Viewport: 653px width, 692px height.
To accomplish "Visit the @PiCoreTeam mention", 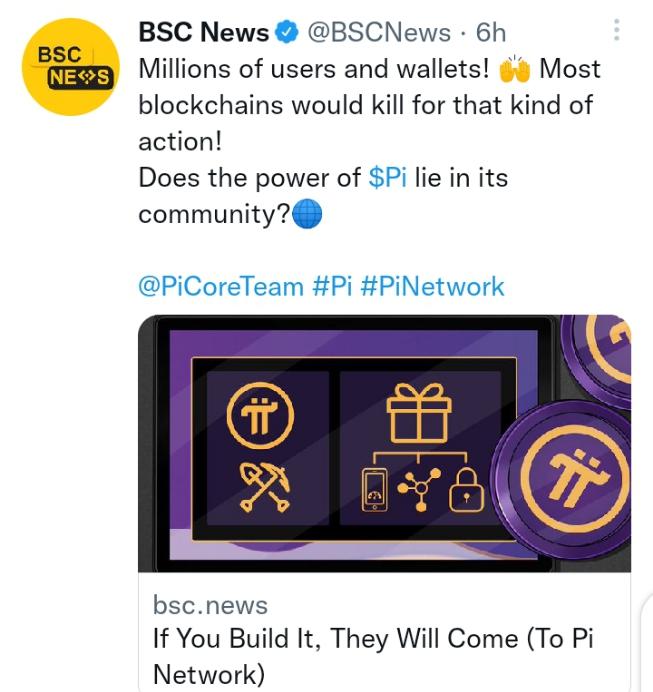I will (x=220, y=287).
